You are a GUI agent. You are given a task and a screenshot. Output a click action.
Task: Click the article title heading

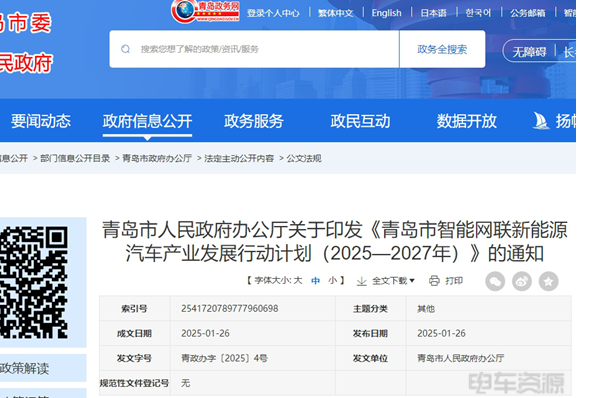(334, 241)
